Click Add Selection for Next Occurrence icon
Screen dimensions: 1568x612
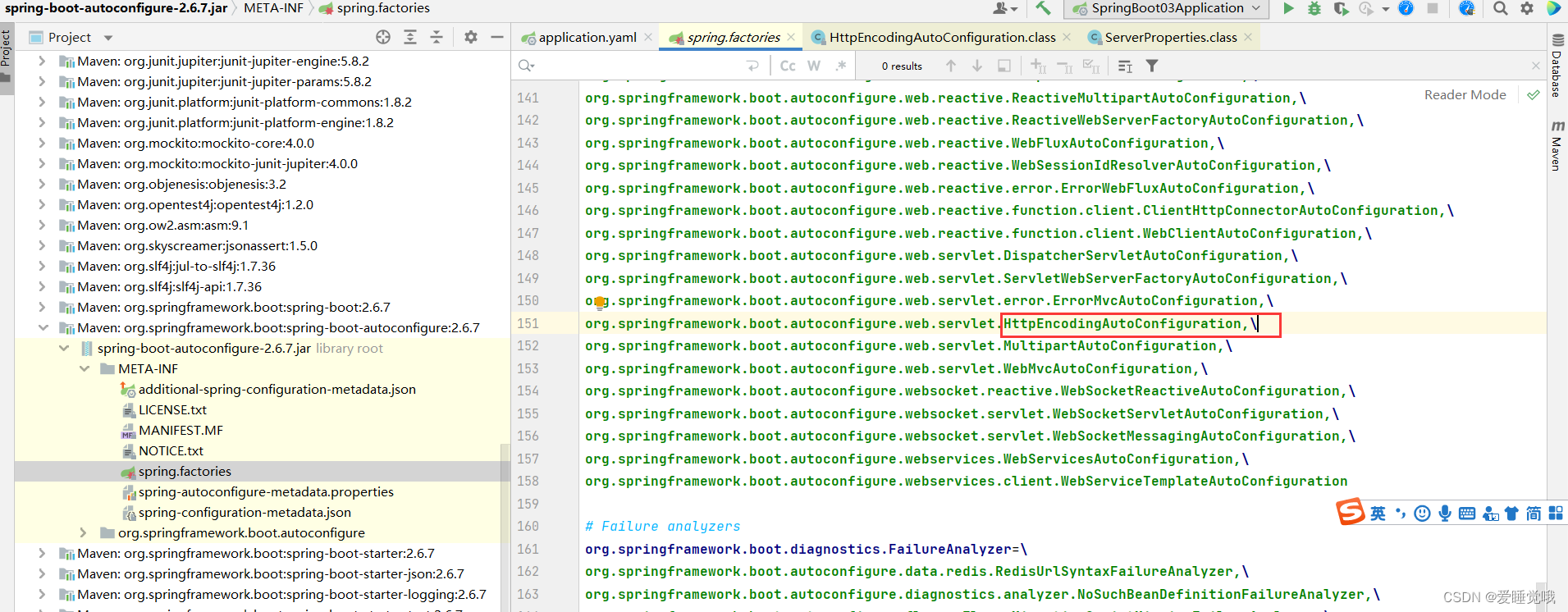point(1038,66)
